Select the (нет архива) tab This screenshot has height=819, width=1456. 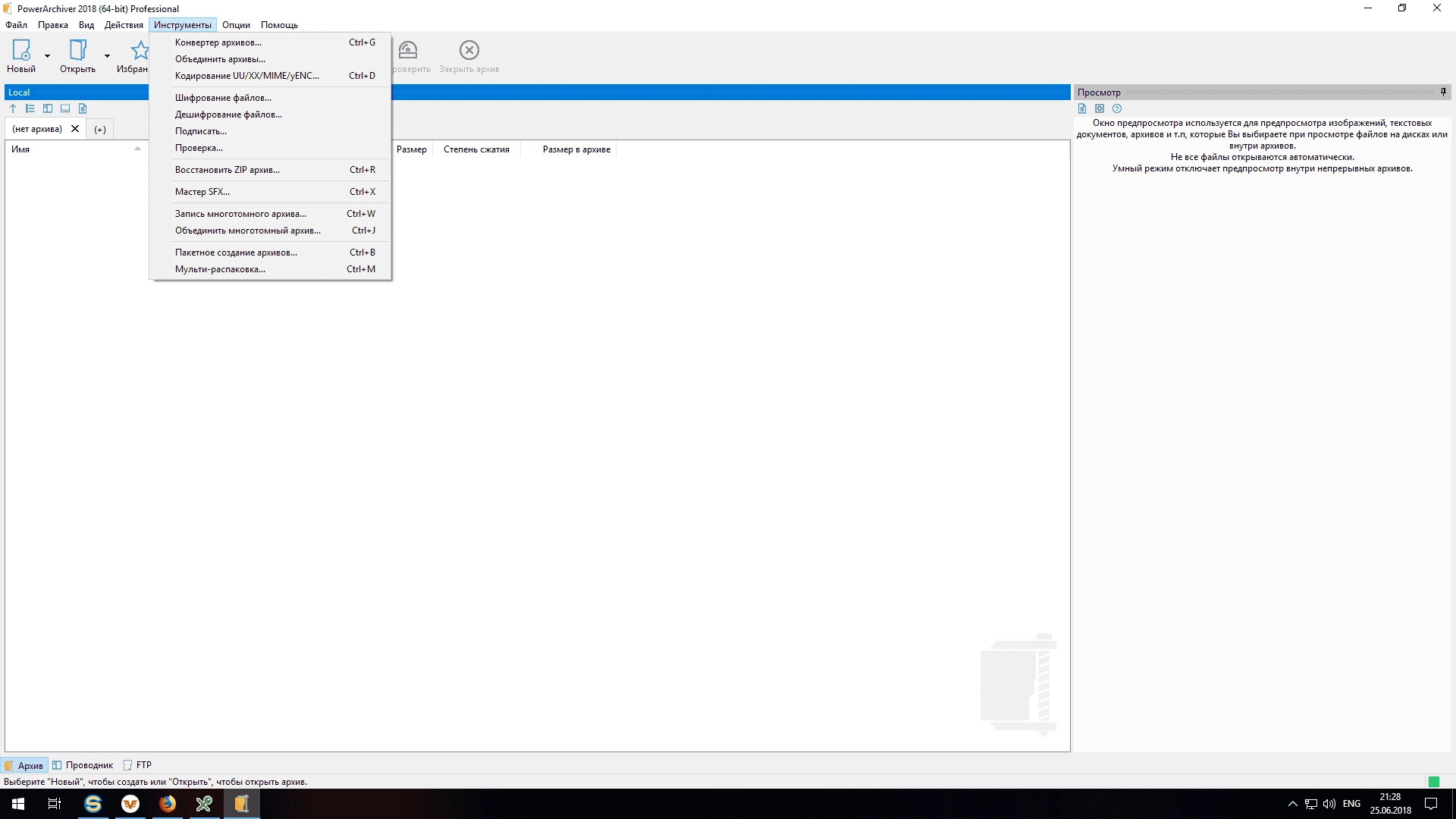[x=37, y=129]
